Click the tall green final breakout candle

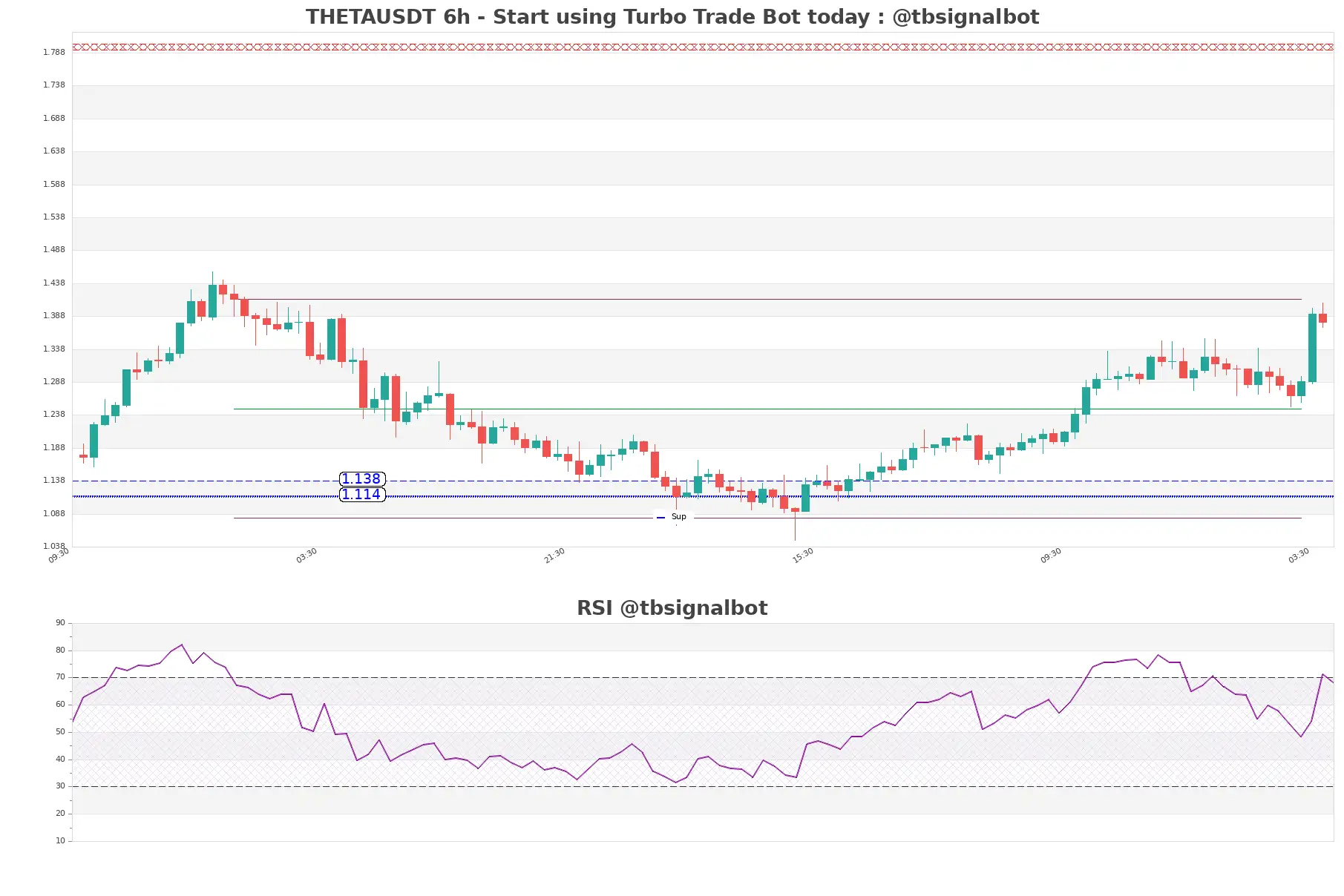pos(1312,348)
